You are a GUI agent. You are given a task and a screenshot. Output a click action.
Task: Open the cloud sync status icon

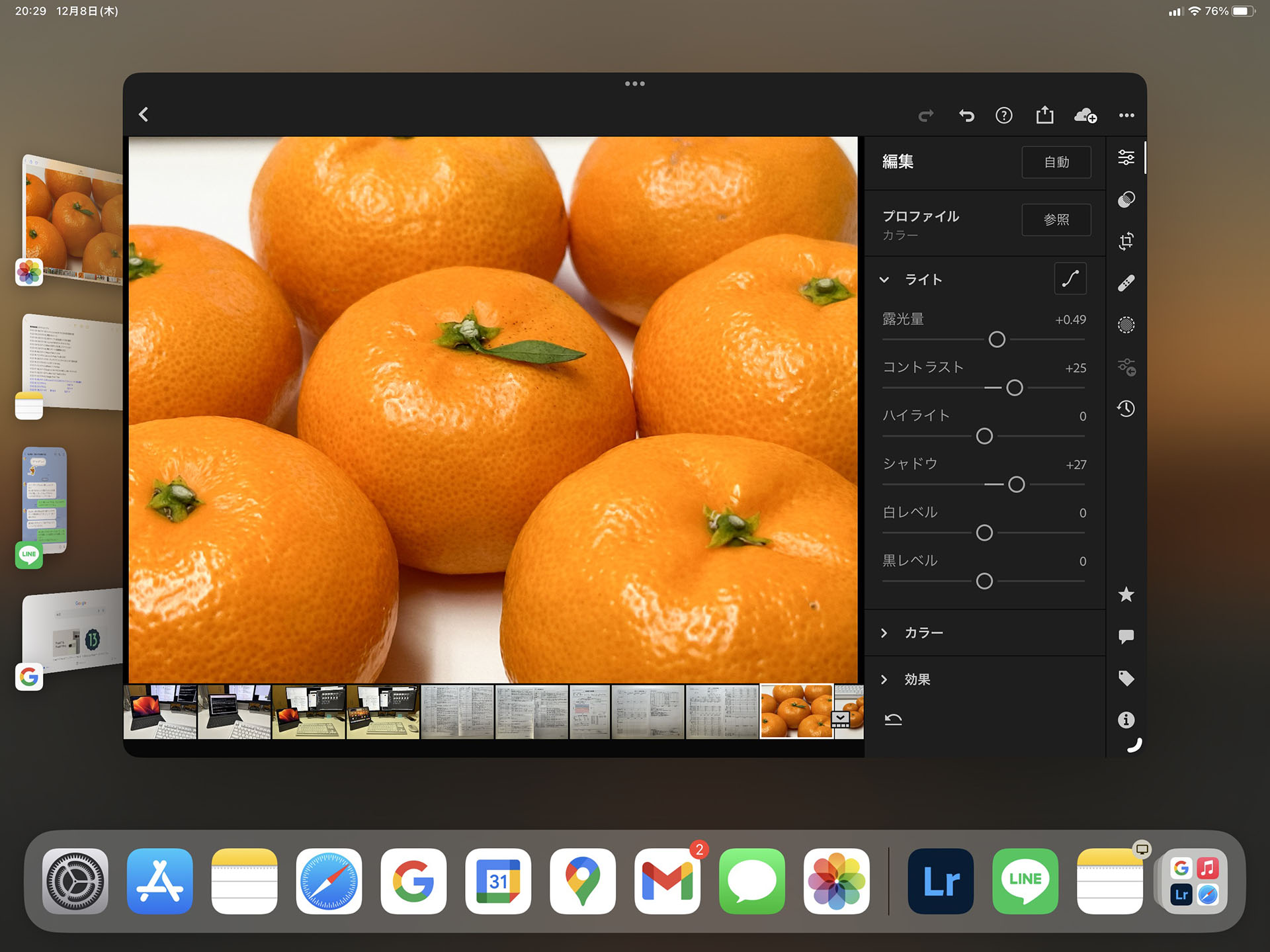1085,116
